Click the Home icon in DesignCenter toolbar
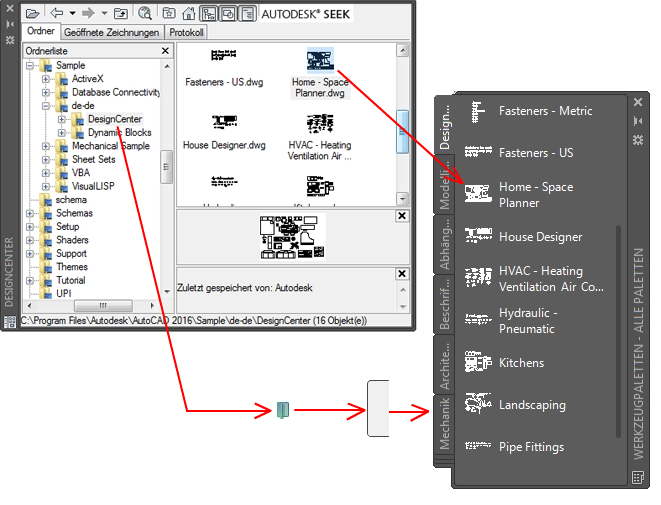 click(x=188, y=13)
